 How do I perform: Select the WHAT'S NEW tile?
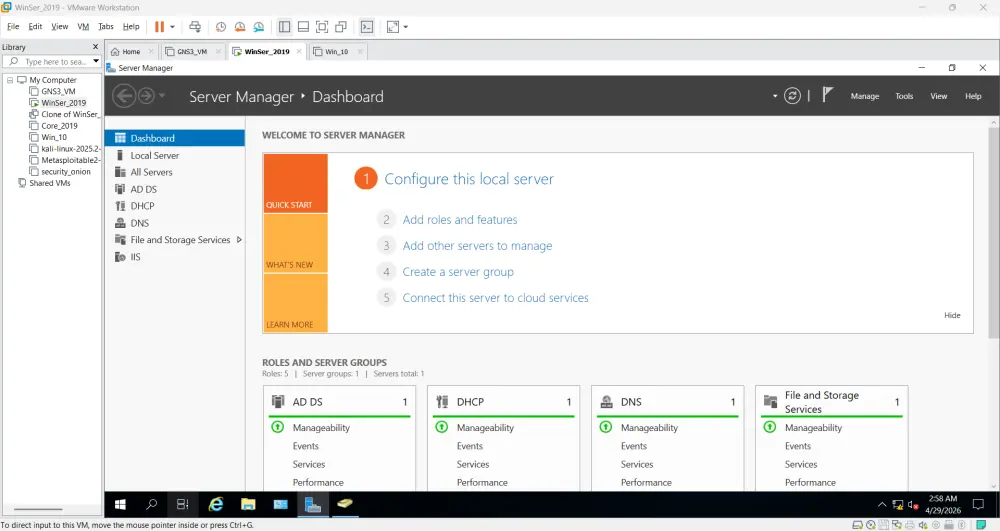[x=296, y=244]
